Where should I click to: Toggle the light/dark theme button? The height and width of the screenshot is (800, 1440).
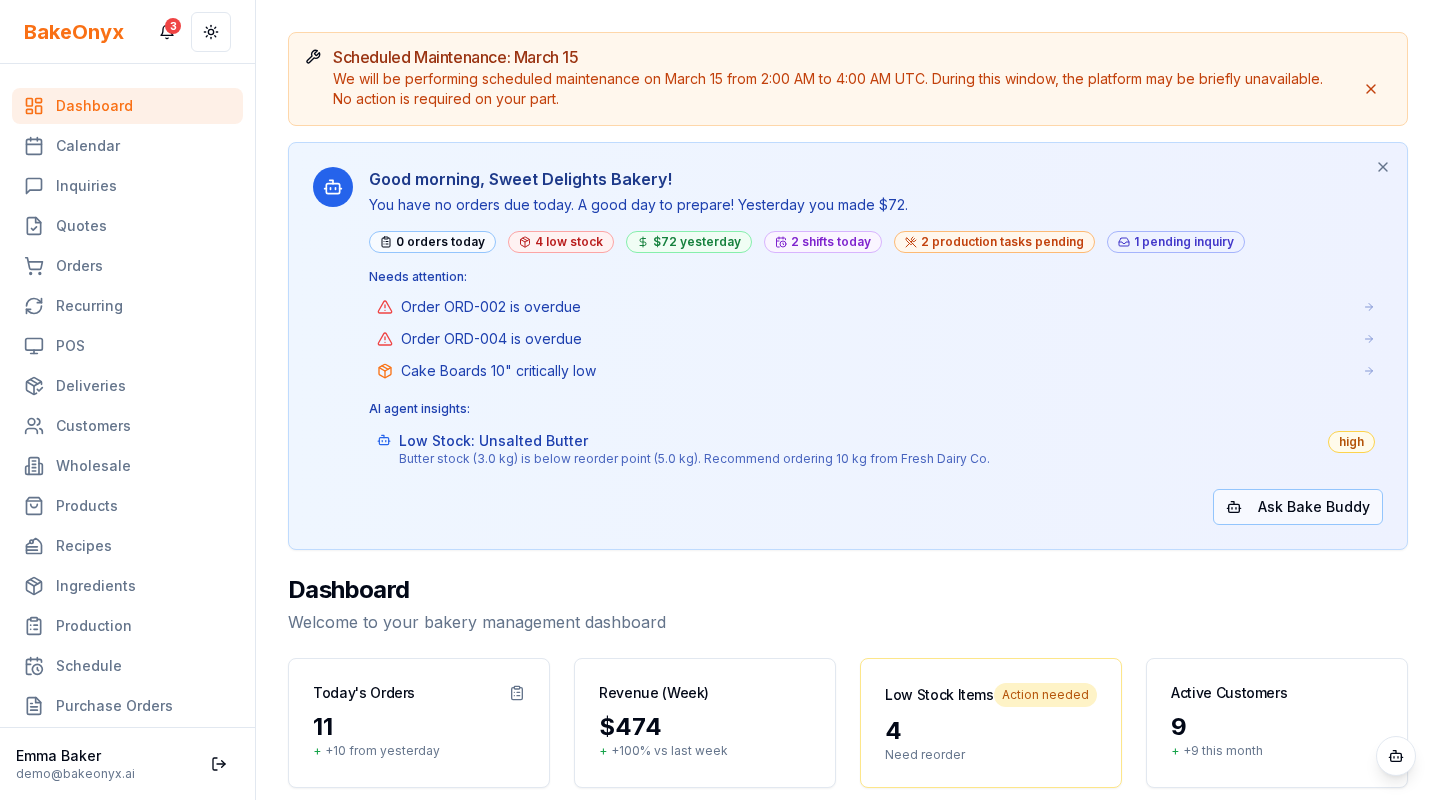[211, 32]
